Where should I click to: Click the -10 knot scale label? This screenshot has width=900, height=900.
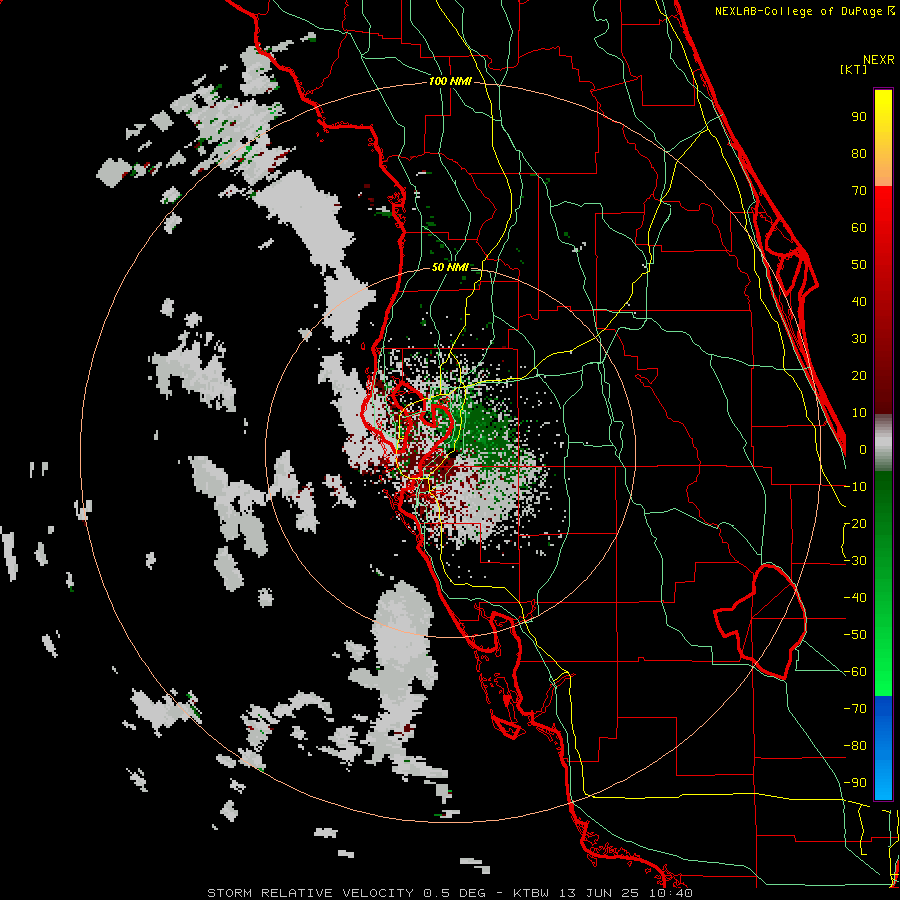[x=855, y=487]
